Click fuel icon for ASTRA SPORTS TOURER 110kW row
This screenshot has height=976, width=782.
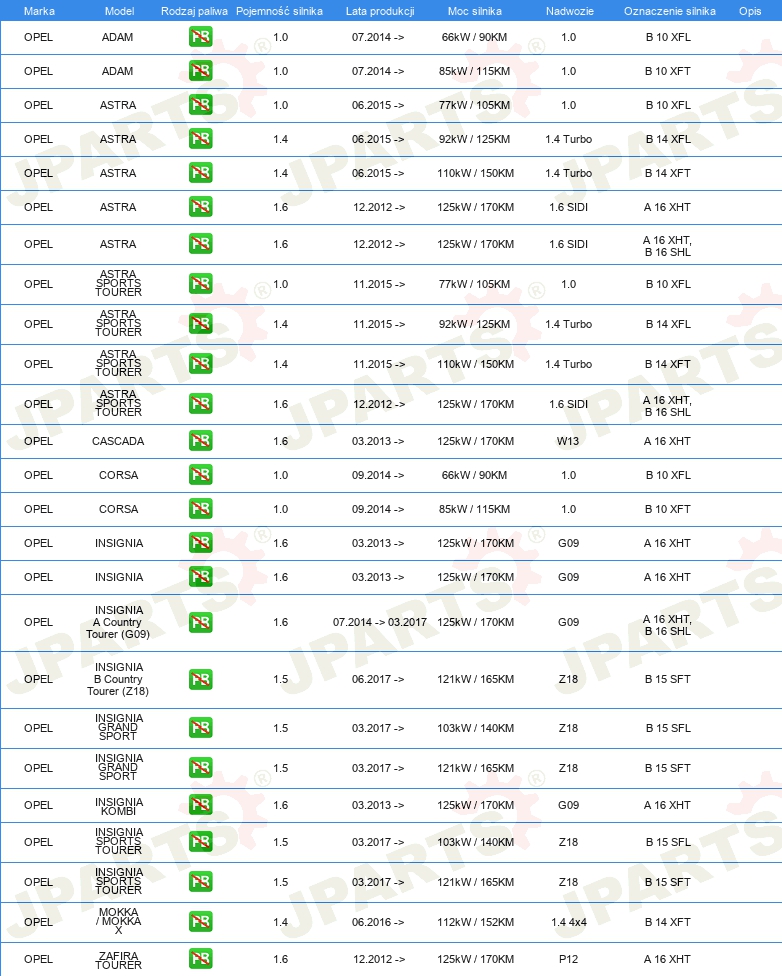(x=200, y=364)
